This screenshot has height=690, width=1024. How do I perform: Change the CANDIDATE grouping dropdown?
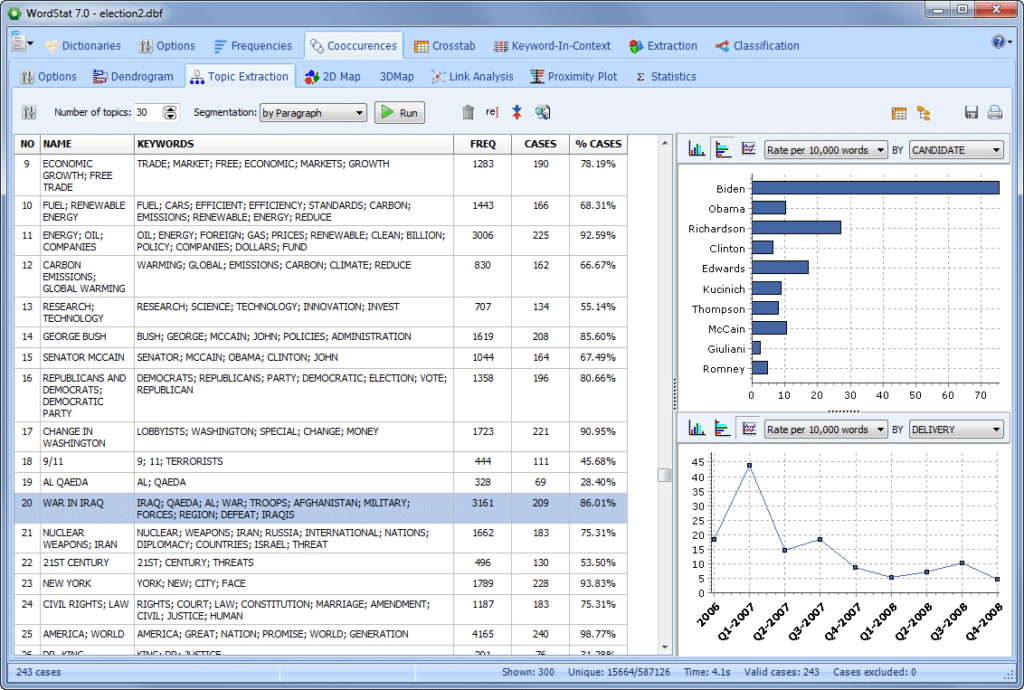point(956,148)
